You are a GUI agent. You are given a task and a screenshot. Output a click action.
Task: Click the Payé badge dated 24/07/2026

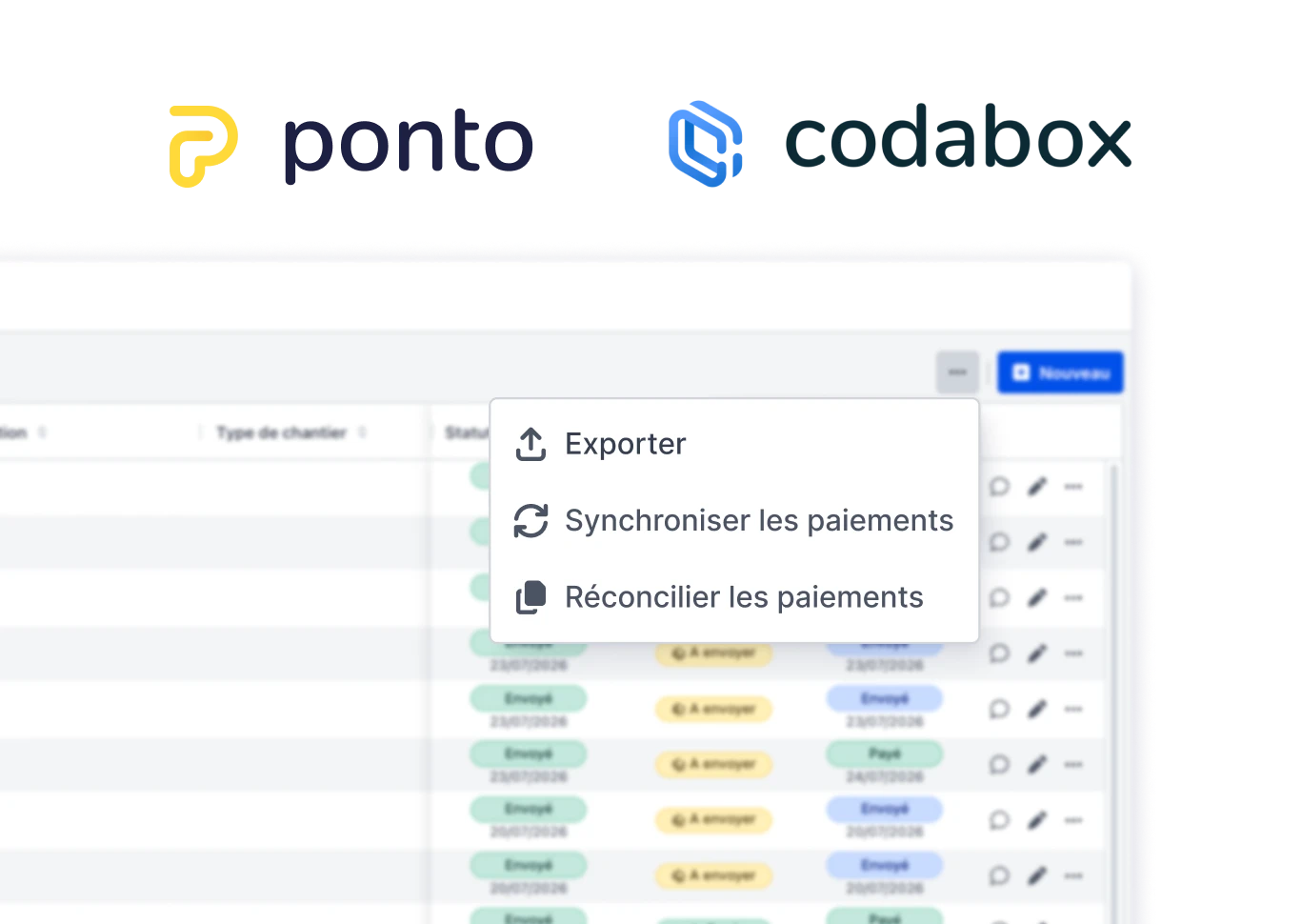tap(885, 754)
